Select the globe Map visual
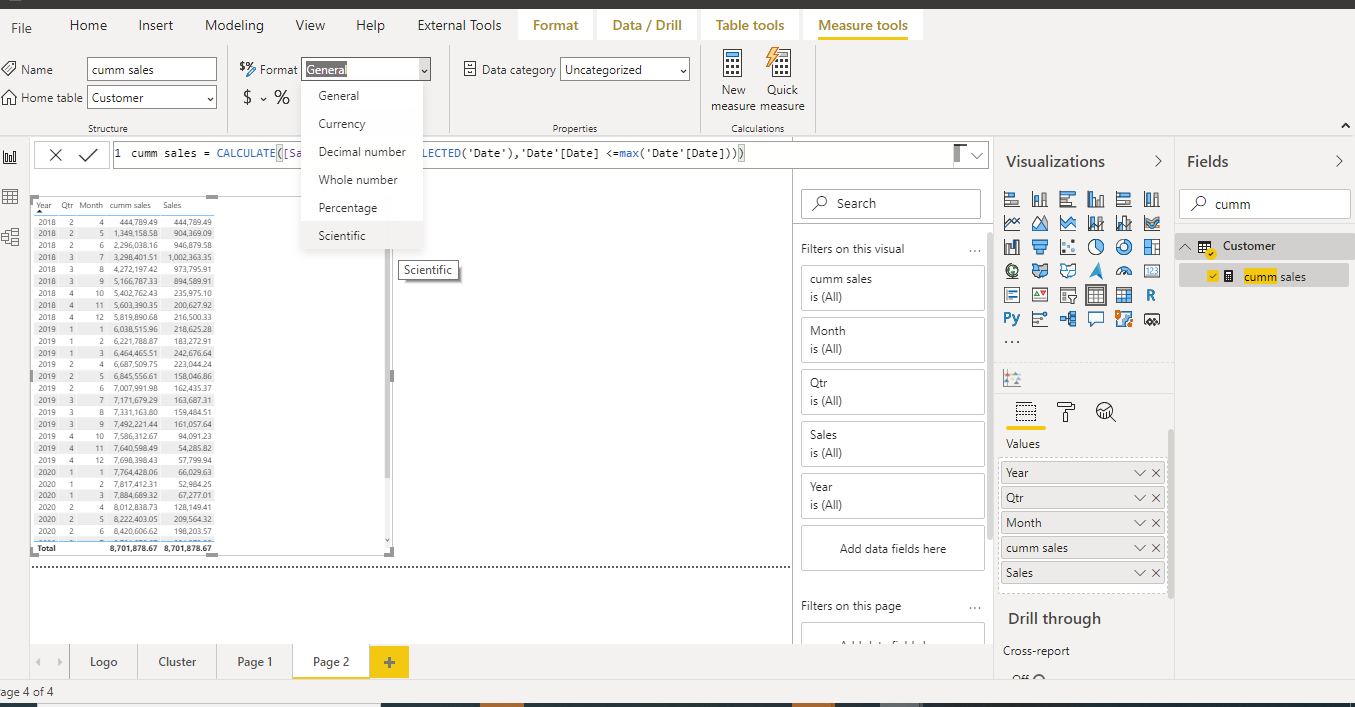Screen dimensions: 1355x707 point(1012,271)
